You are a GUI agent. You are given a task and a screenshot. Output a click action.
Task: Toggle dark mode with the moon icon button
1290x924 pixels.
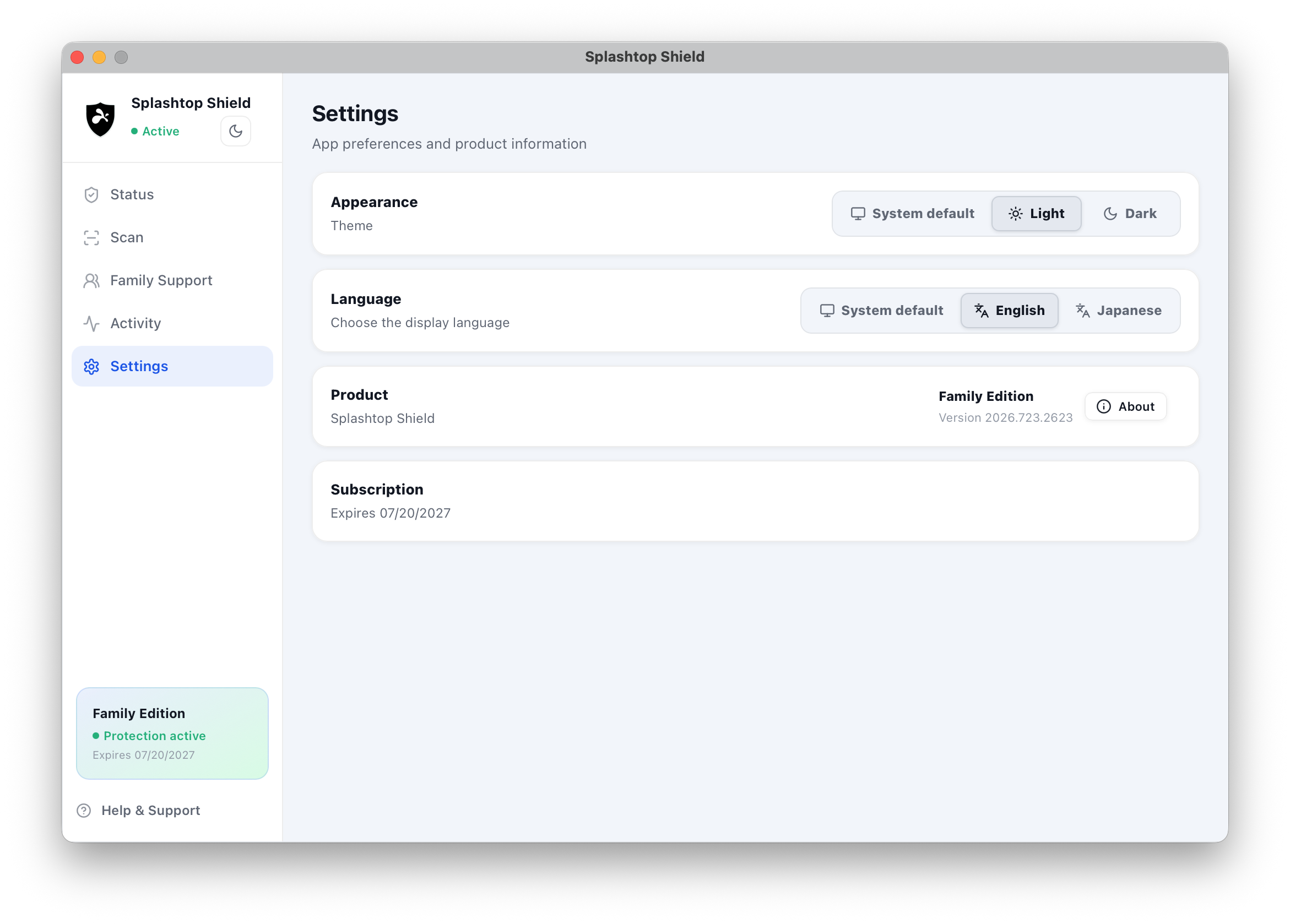(236, 132)
